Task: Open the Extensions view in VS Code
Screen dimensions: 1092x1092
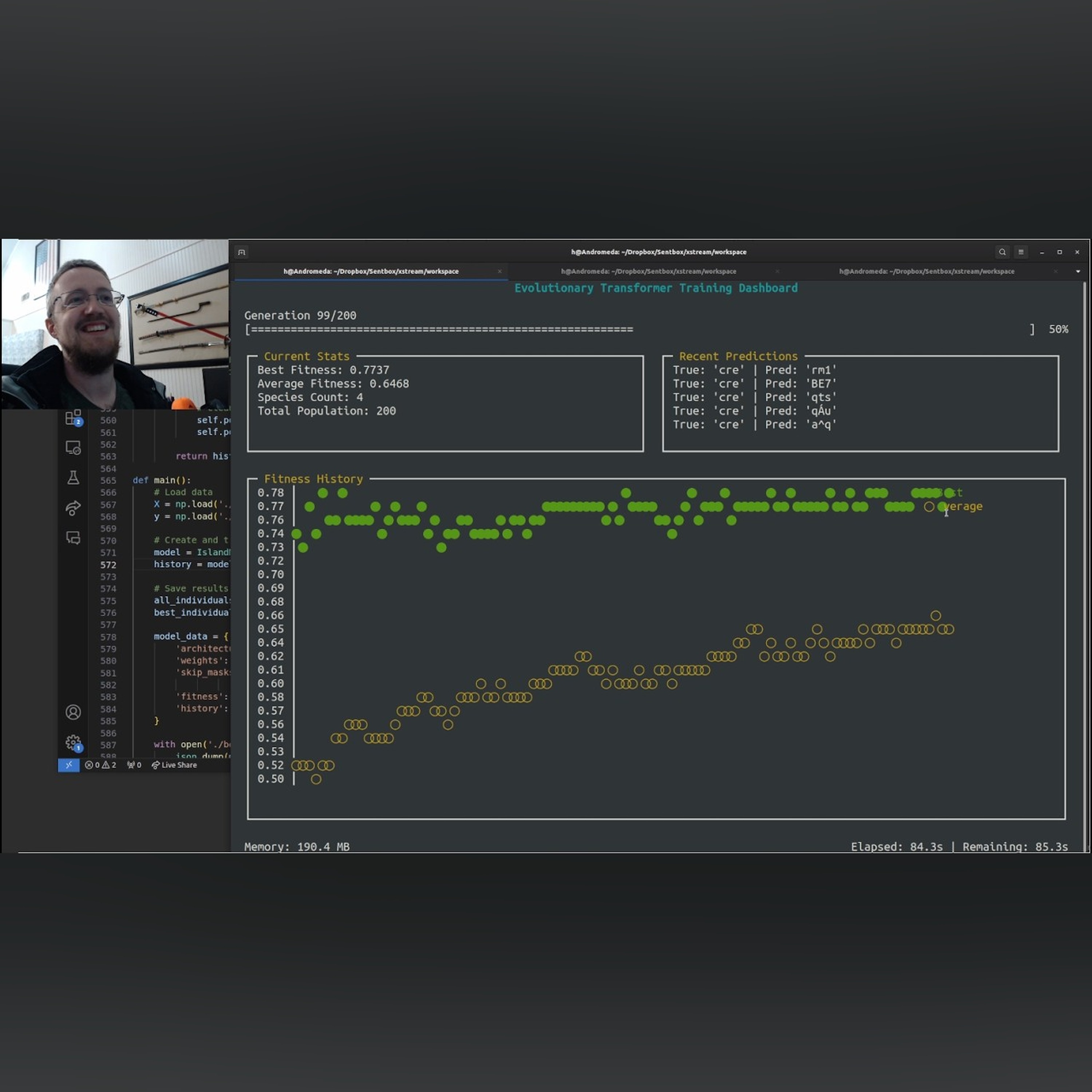Action: [74, 418]
